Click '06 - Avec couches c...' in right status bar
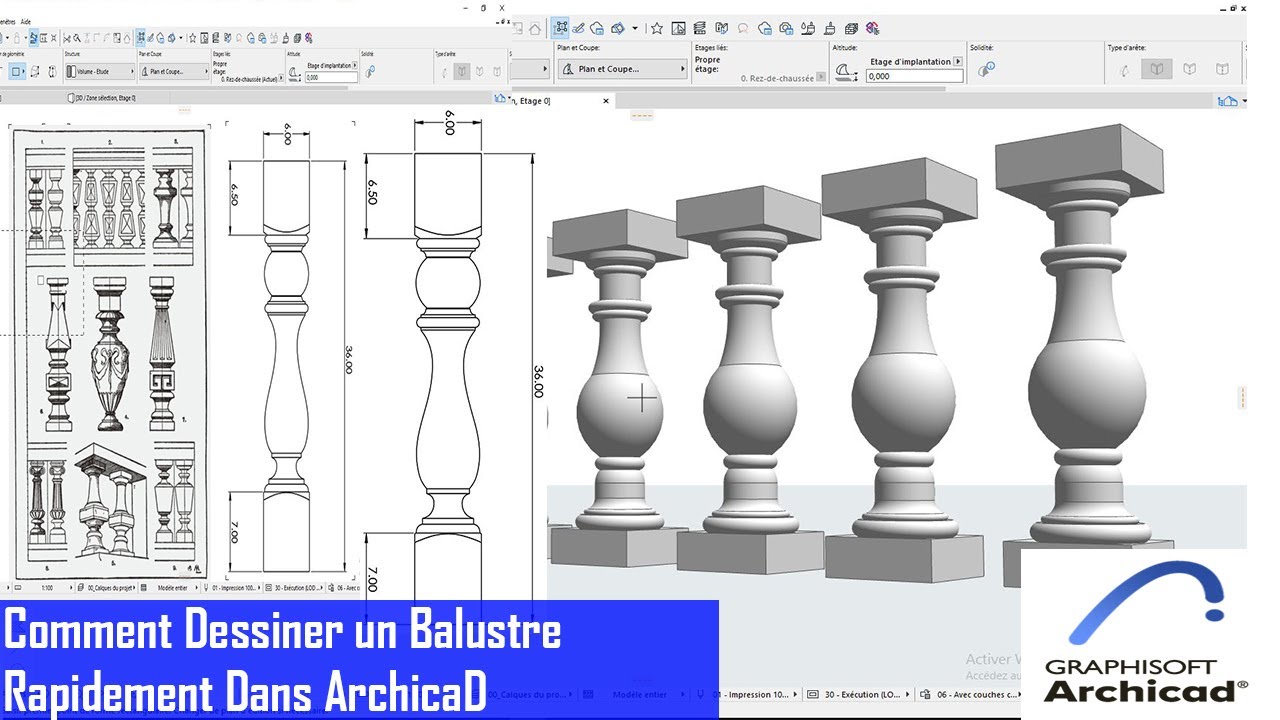The image size is (1280, 720). click(977, 694)
